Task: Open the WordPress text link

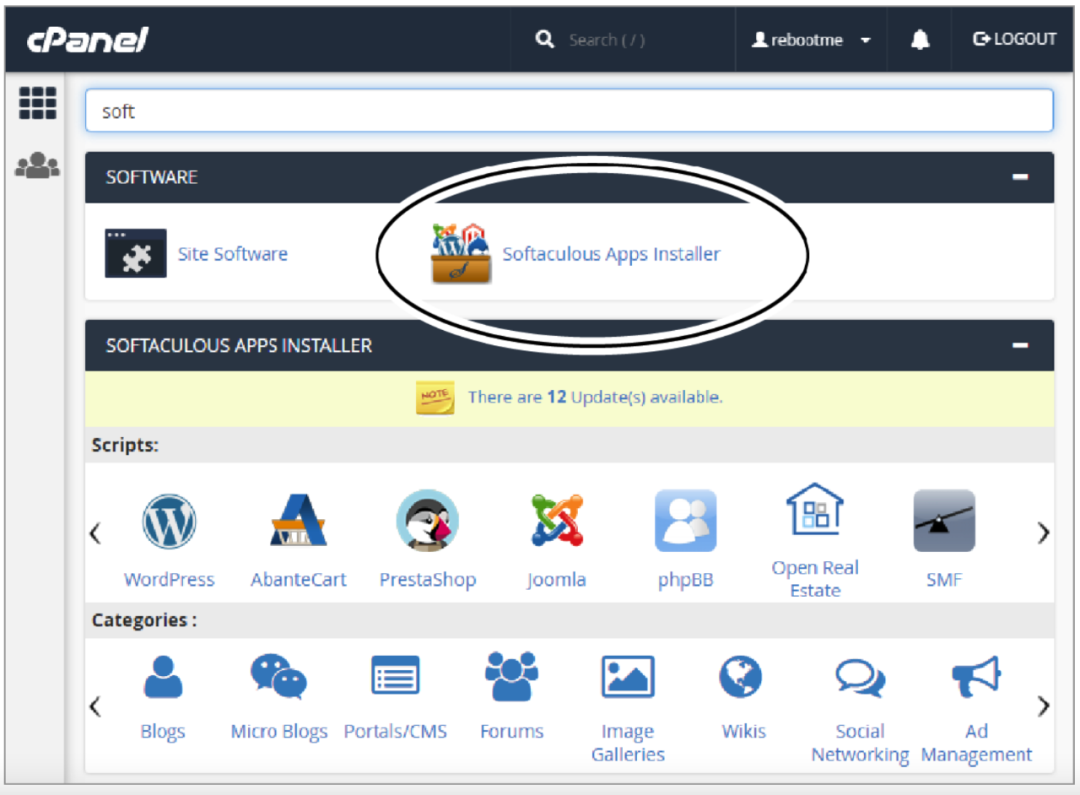Action: 169,579
